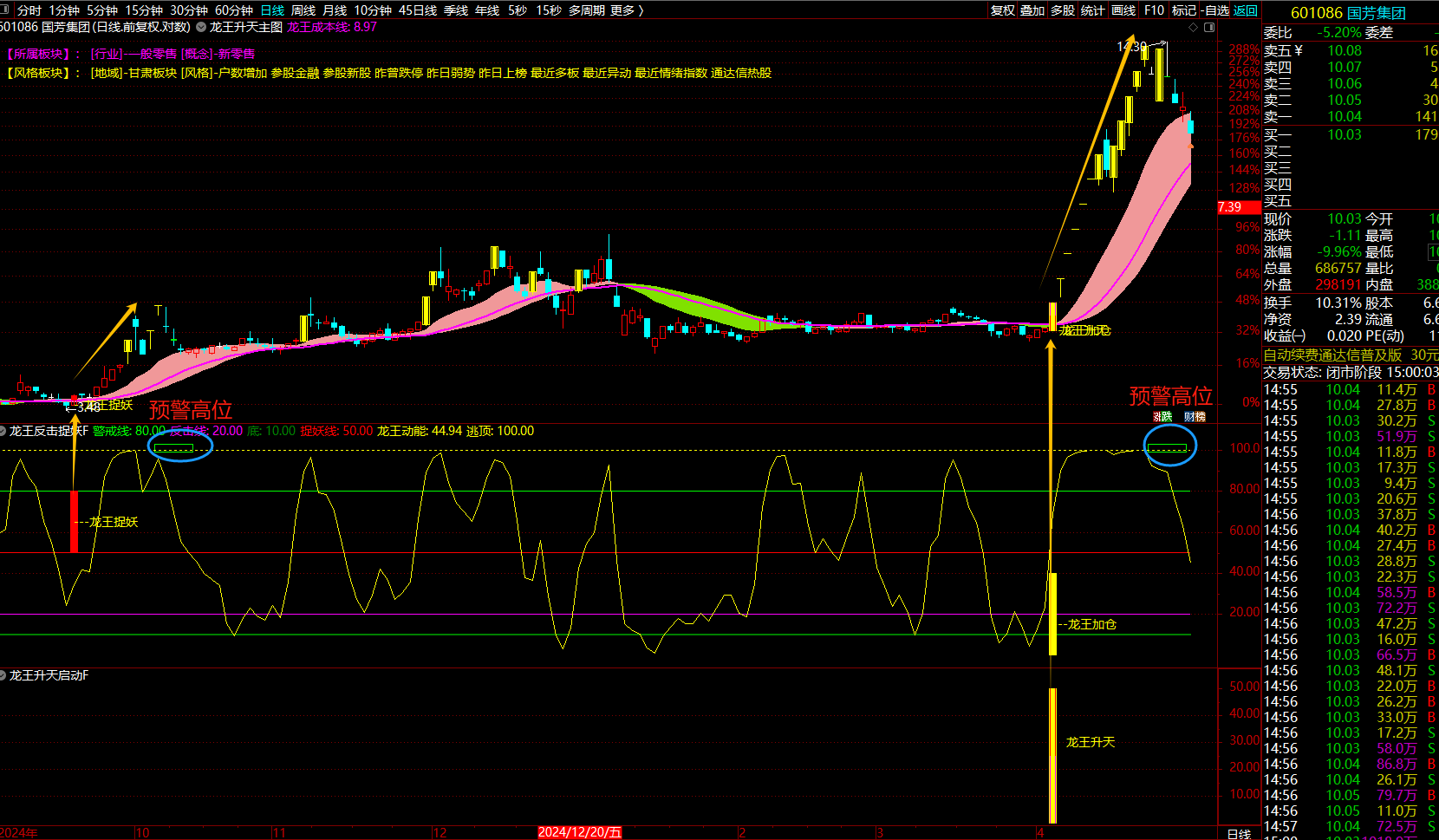The image size is (1439, 840).
Task: Switch to 周线 weekly chart
Action: click(303, 10)
